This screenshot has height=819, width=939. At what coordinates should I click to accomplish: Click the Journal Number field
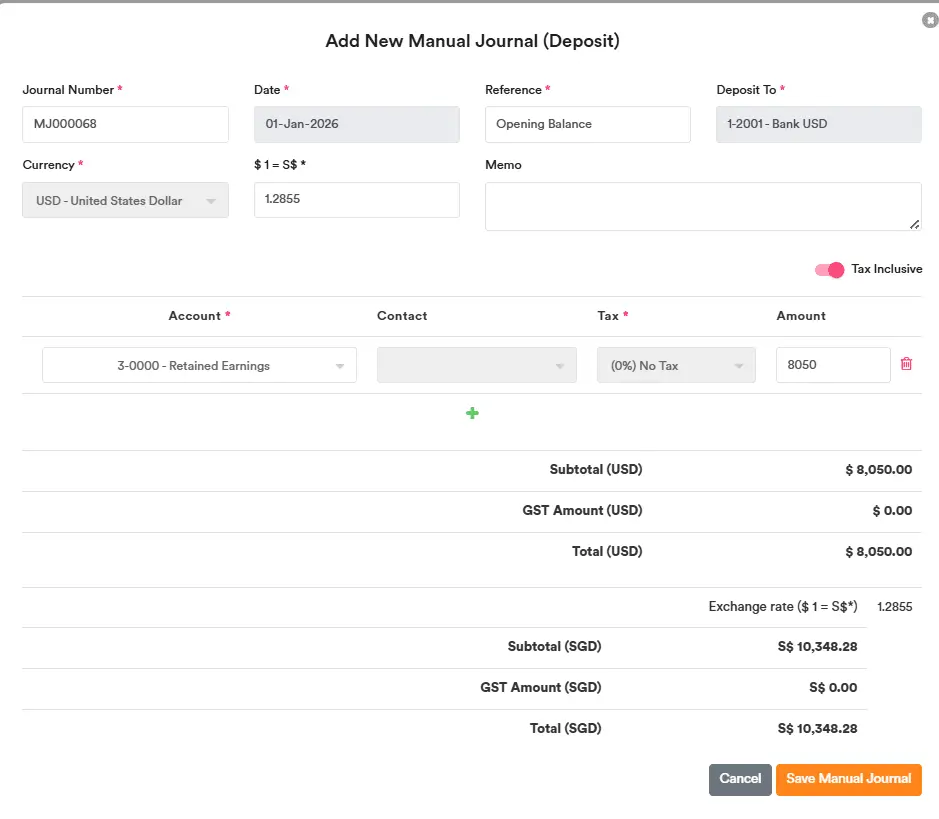tap(125, 125)
